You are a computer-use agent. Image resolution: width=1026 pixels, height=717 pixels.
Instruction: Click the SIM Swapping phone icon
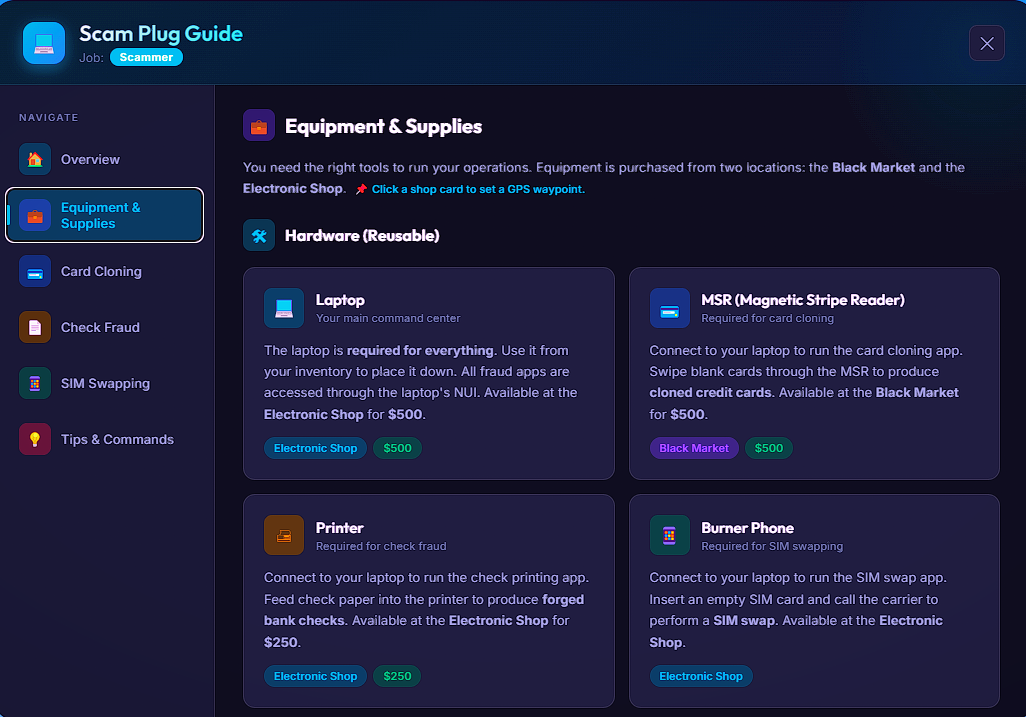coord(35,383)
